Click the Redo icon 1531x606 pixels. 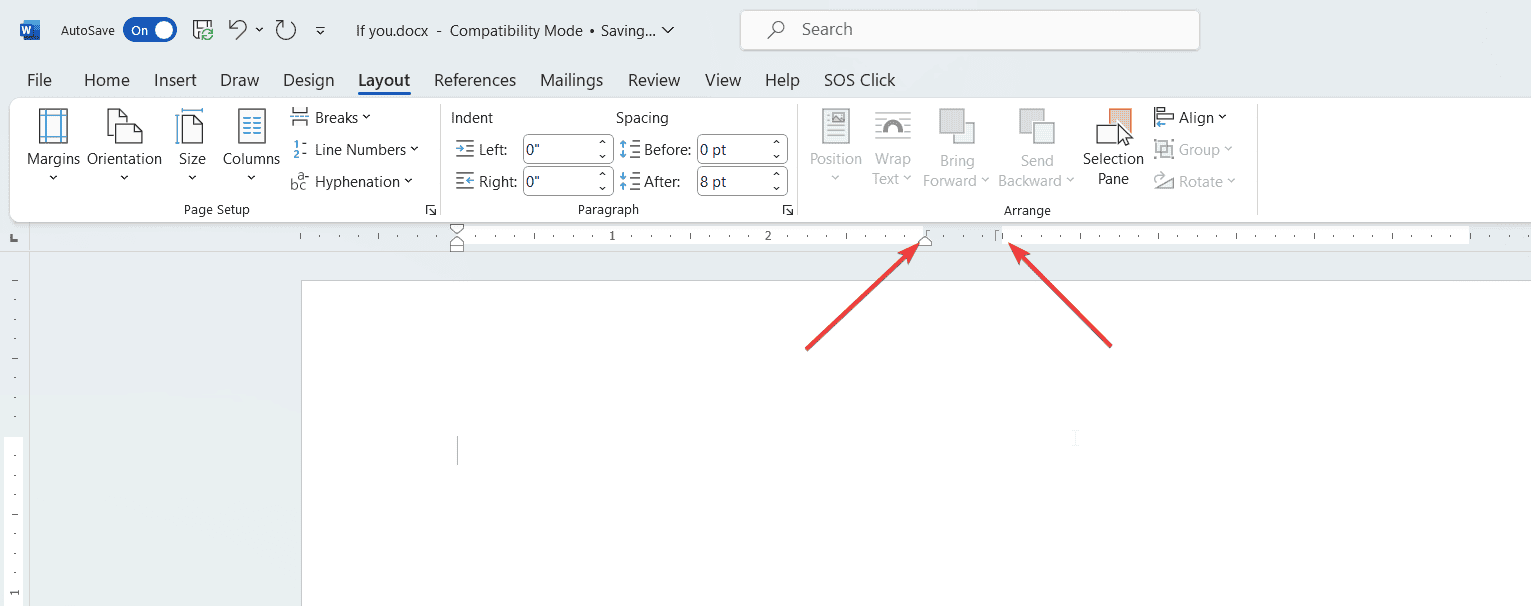tap(286, 30)
